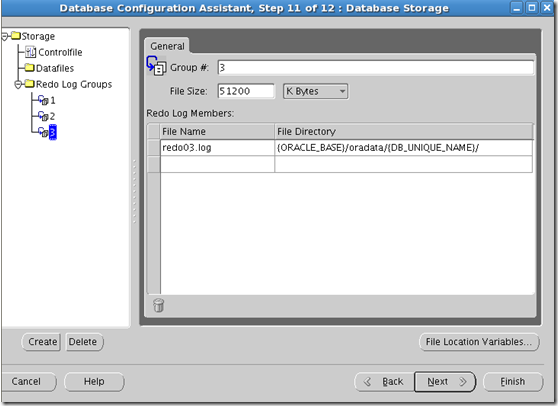Viewport: 558px width, 406px height.
Task: Select the General tab
Action: pos(167,46)
